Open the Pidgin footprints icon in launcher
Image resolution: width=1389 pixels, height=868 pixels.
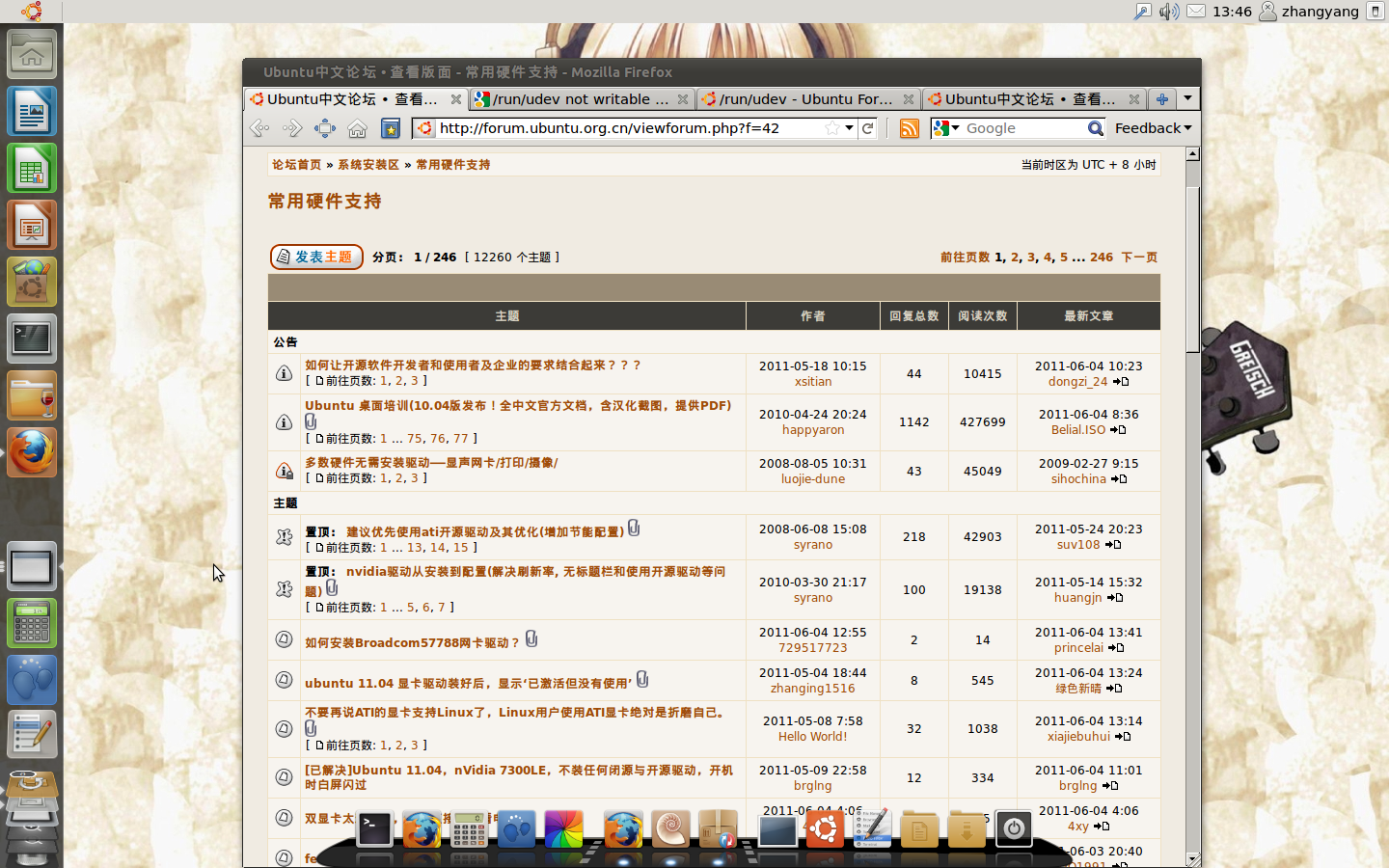32,680
